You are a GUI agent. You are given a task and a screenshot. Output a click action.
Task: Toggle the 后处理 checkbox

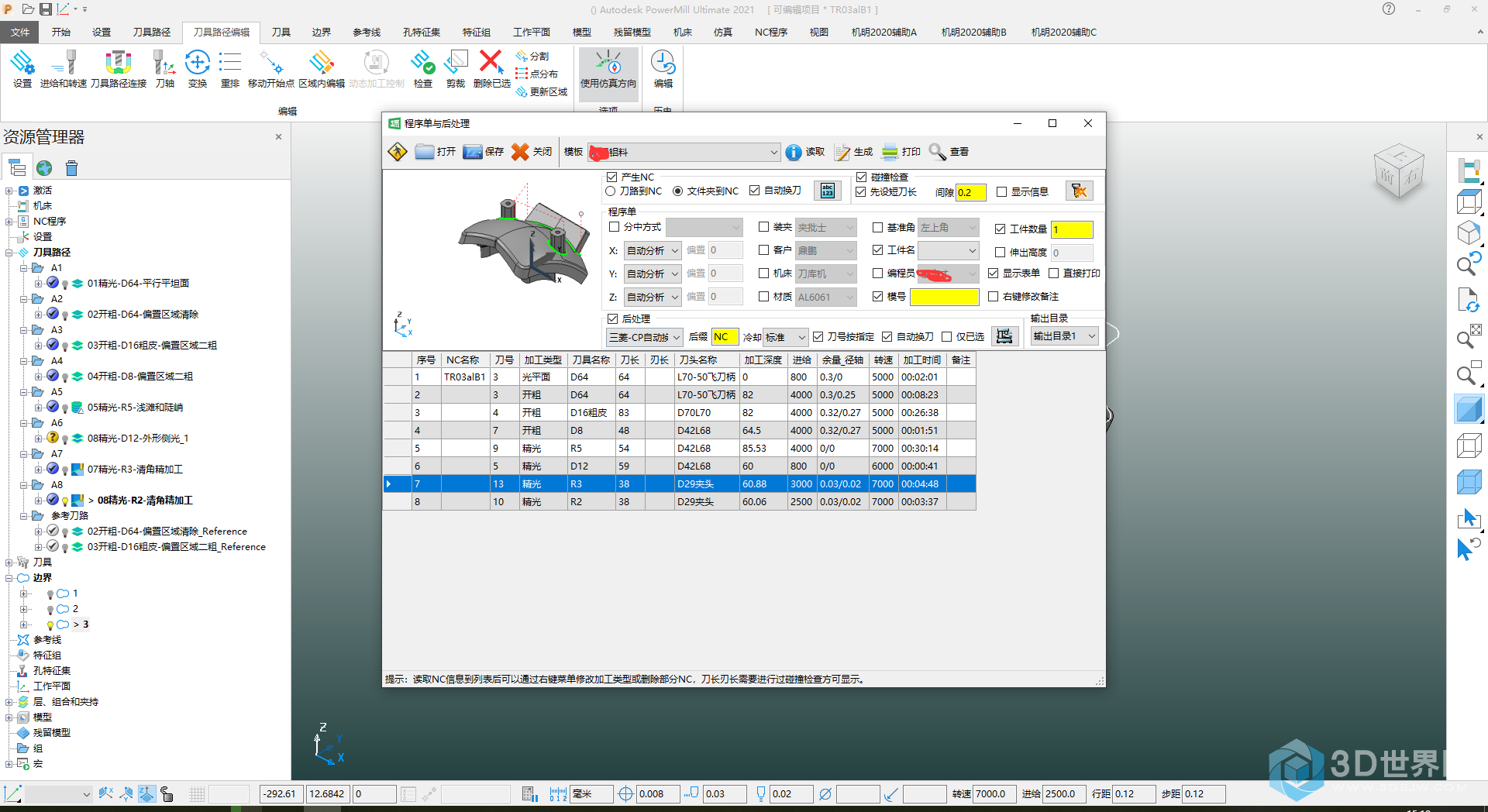[612, 318]
